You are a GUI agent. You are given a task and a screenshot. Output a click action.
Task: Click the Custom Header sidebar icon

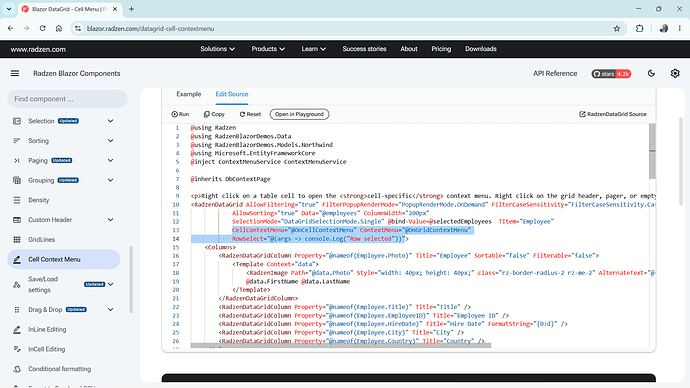coord(17,220)
